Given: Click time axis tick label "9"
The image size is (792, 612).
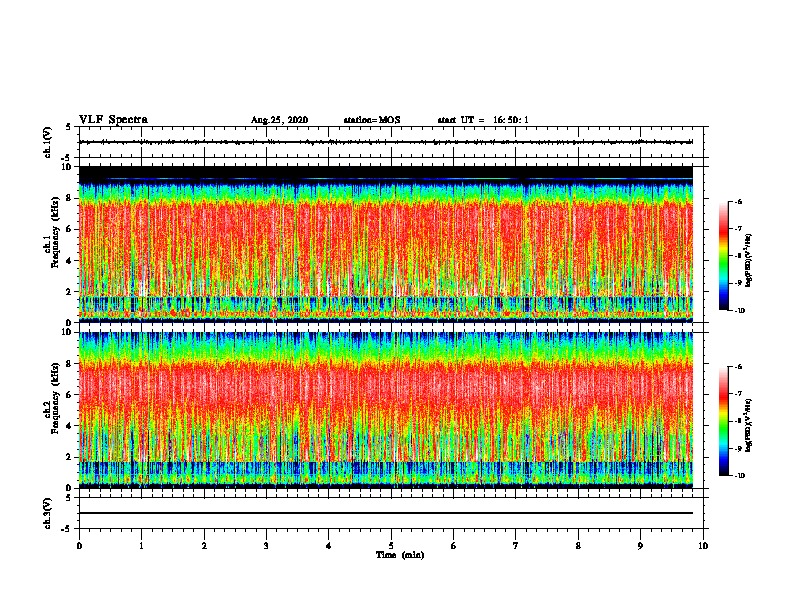Looking at the screenshot, I should [x=640, y=545].
